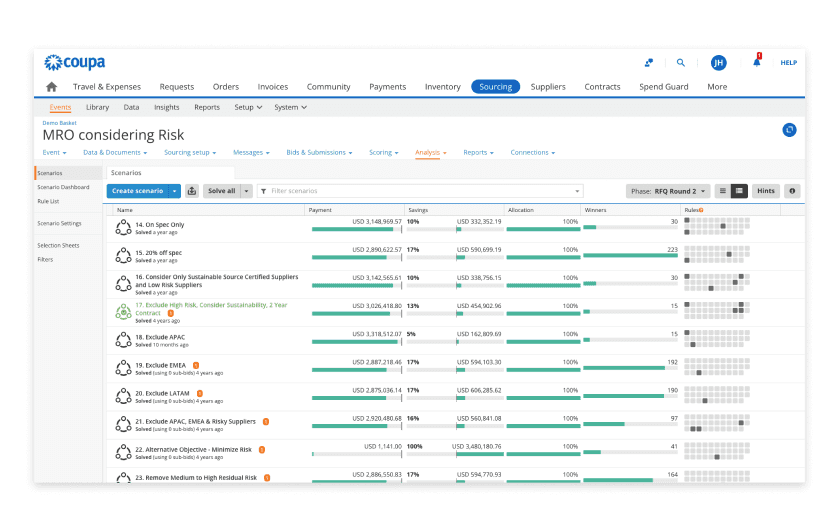Click the info icon next to Hints
Screen dimensions: 838x531
pyautogui.click(x=792, y=191)
